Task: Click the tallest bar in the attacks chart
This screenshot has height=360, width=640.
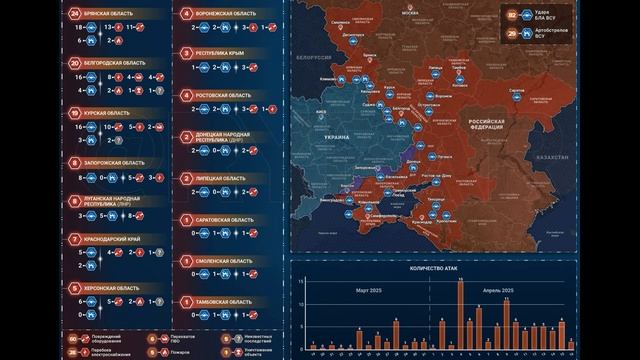Action: [460, 315]
